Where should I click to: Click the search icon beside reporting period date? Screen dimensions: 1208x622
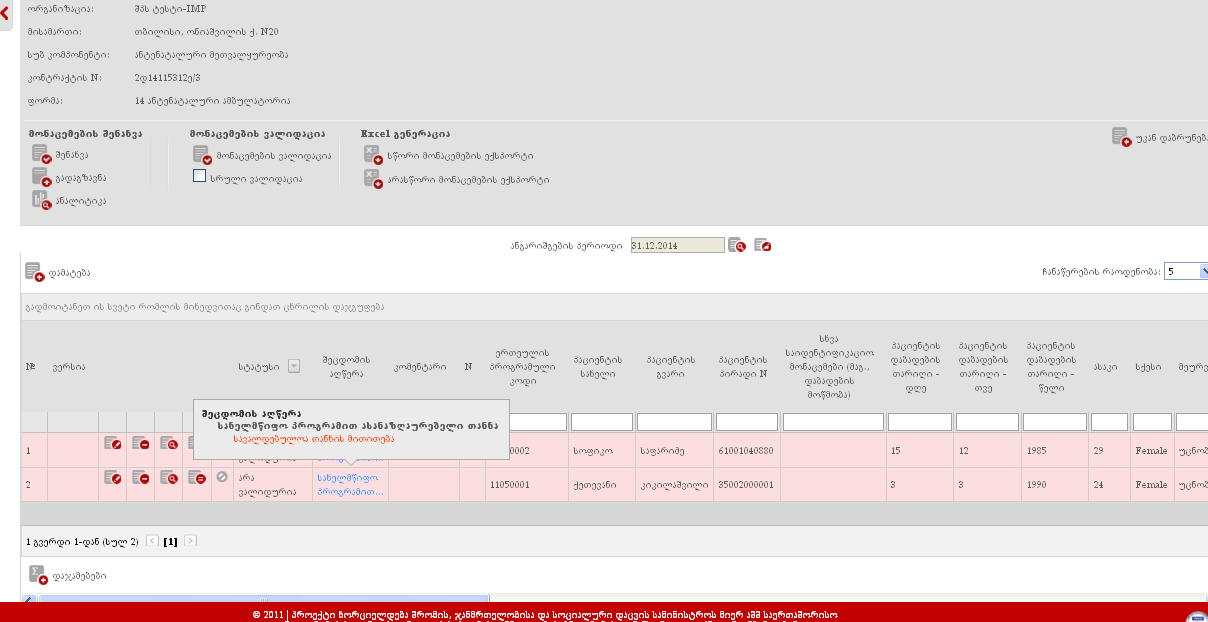click(737, 245)
